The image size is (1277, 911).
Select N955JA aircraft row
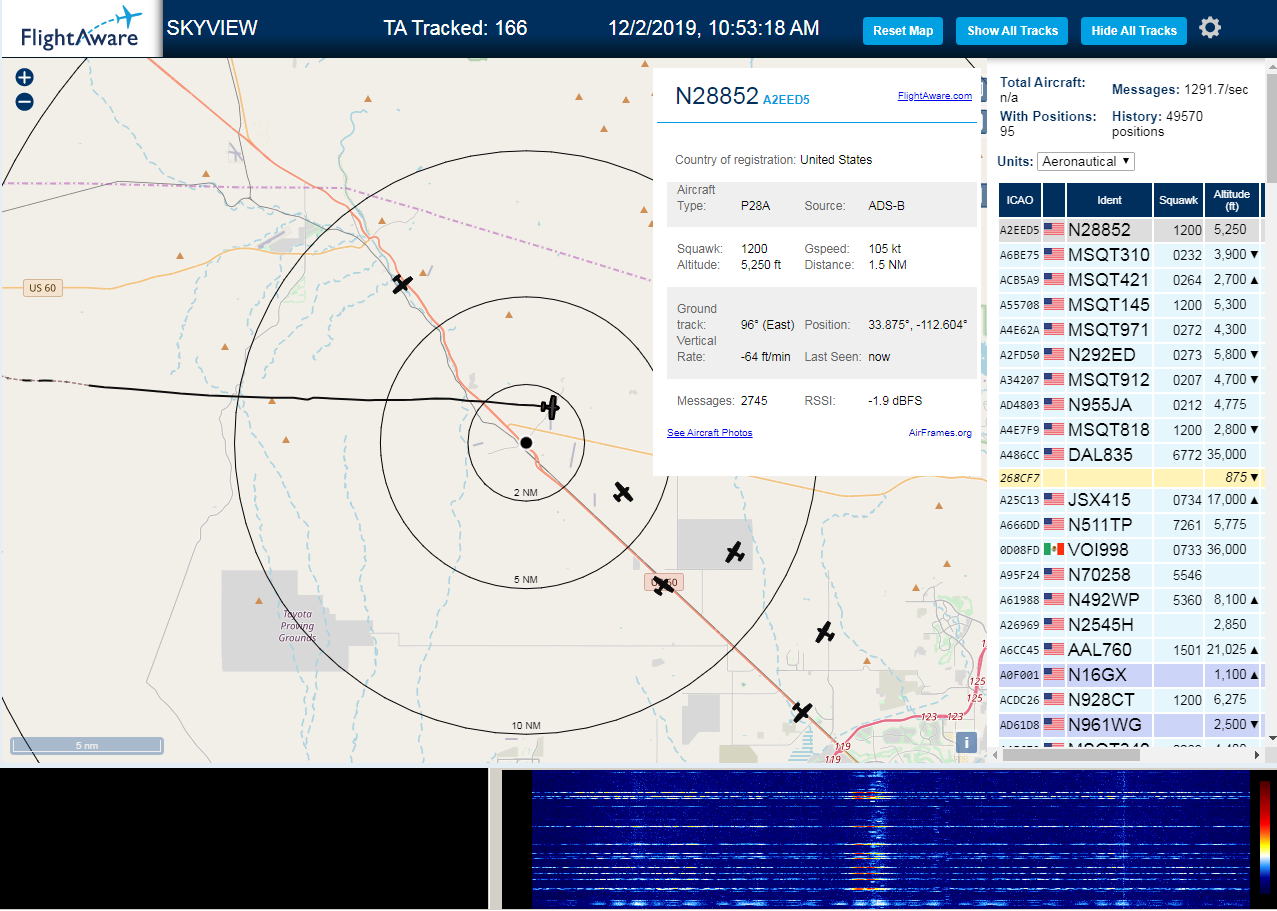(1130, 404)
